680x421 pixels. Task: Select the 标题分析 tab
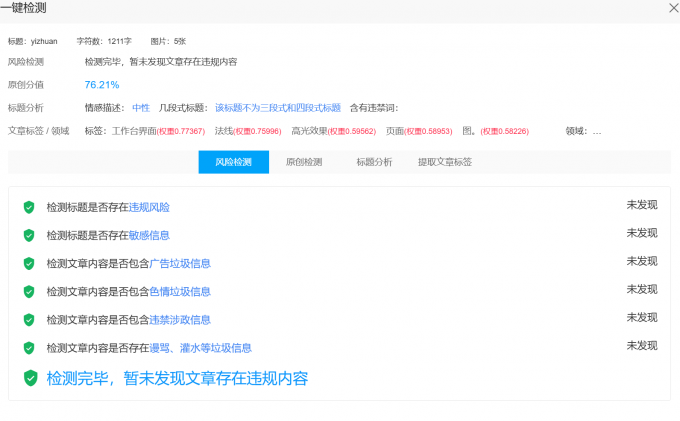click(374, 161)
